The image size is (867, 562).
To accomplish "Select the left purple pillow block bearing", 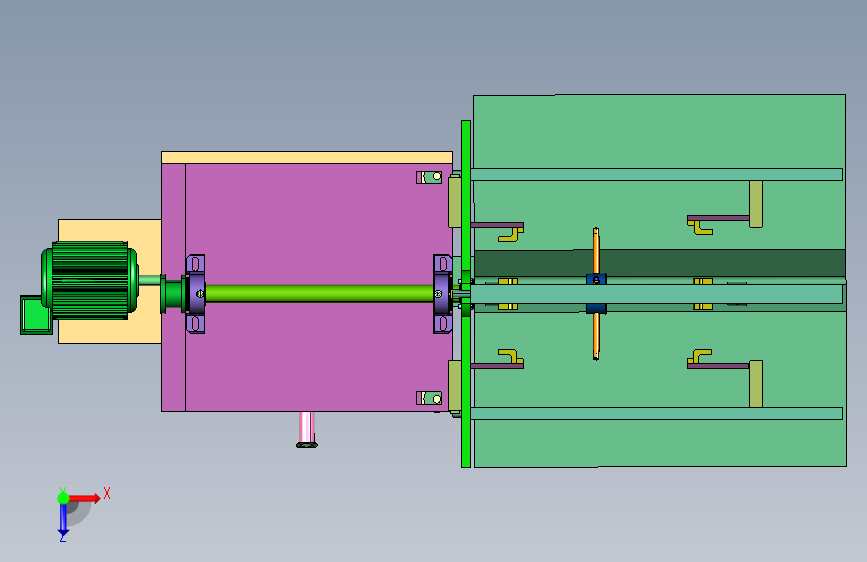I will (195, 294).
